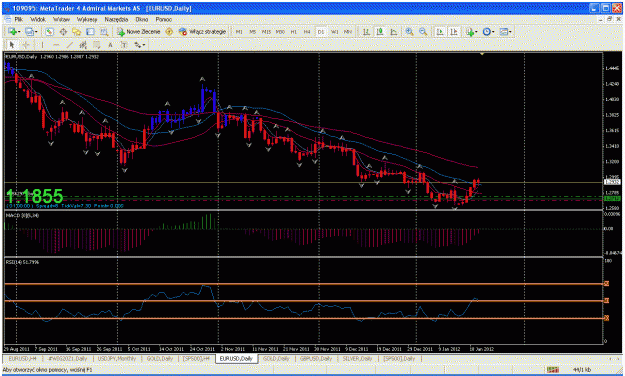Switch to the USDJPY,Monthly chart tab
625x376 pixels.
coord(116,358)
